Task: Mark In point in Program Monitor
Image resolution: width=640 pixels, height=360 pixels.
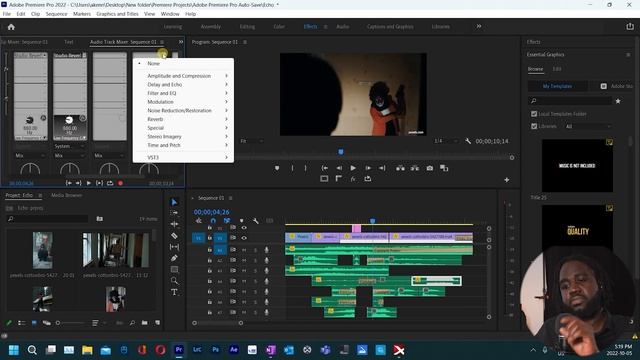Action: point(292,168)
